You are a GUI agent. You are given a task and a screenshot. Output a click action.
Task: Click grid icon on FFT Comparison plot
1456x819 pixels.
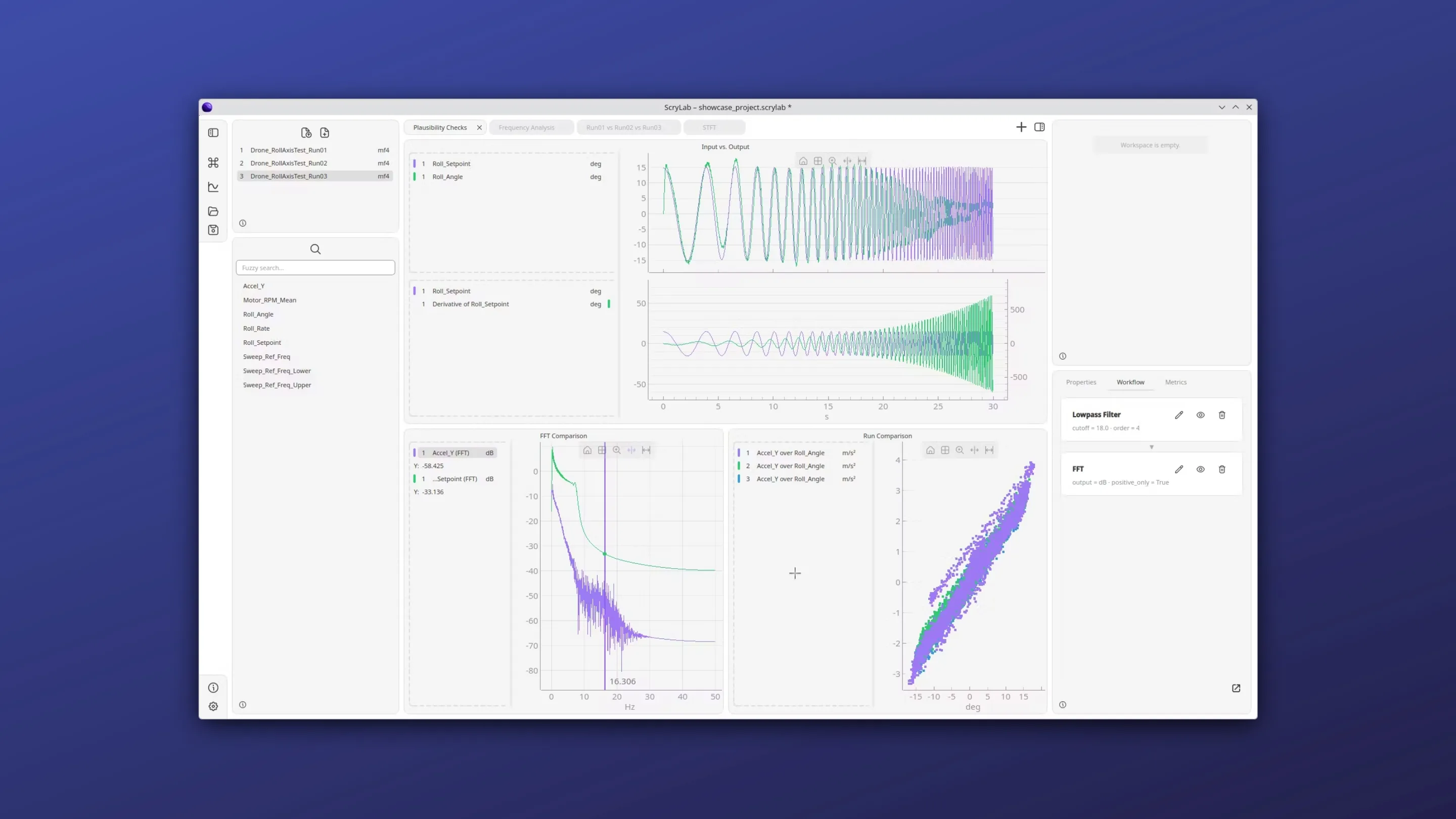click(602, 450)
